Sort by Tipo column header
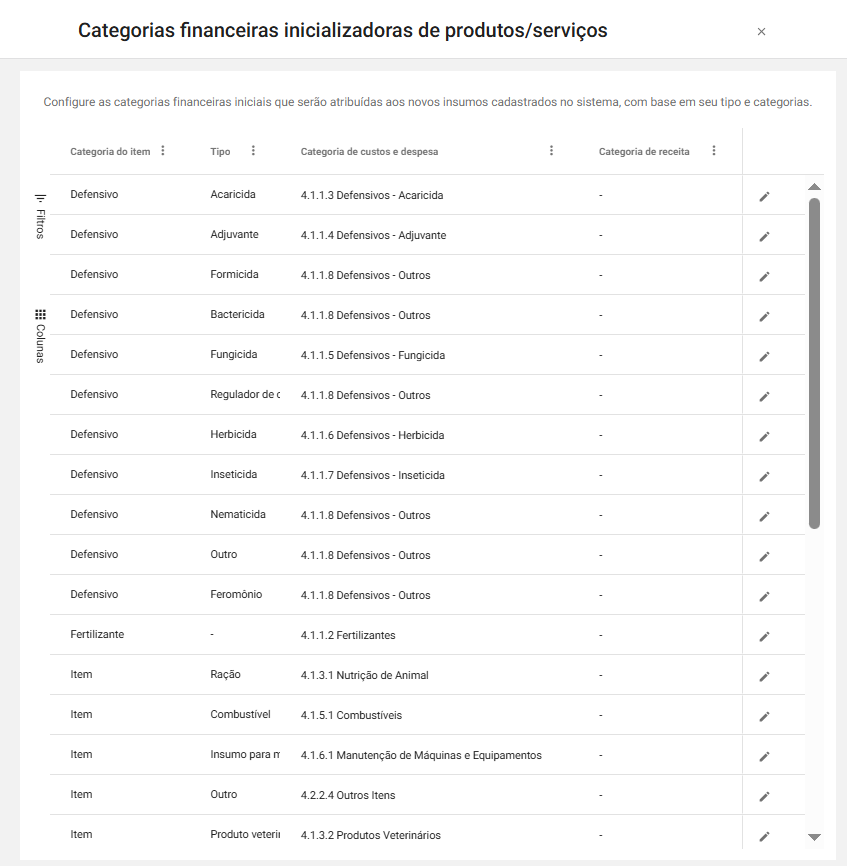This screenshot has height=866, width=847. click(220, 152)
